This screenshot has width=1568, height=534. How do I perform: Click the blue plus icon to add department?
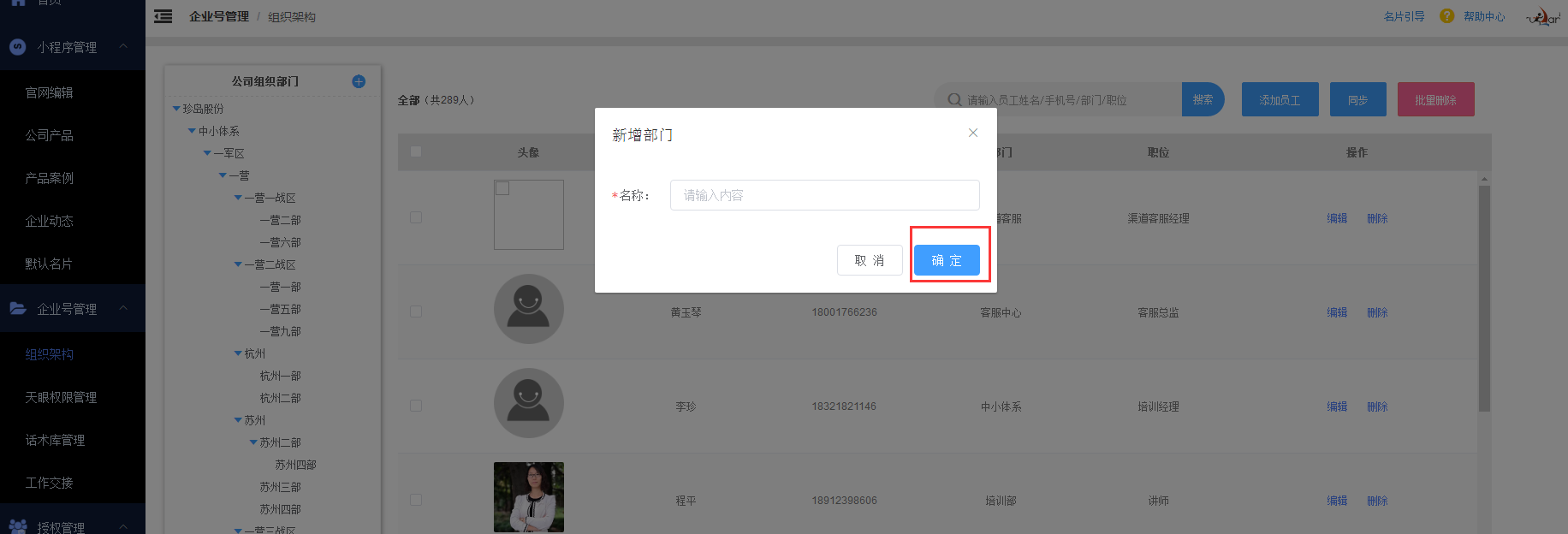pyautogui.click(x=359, y=81)
